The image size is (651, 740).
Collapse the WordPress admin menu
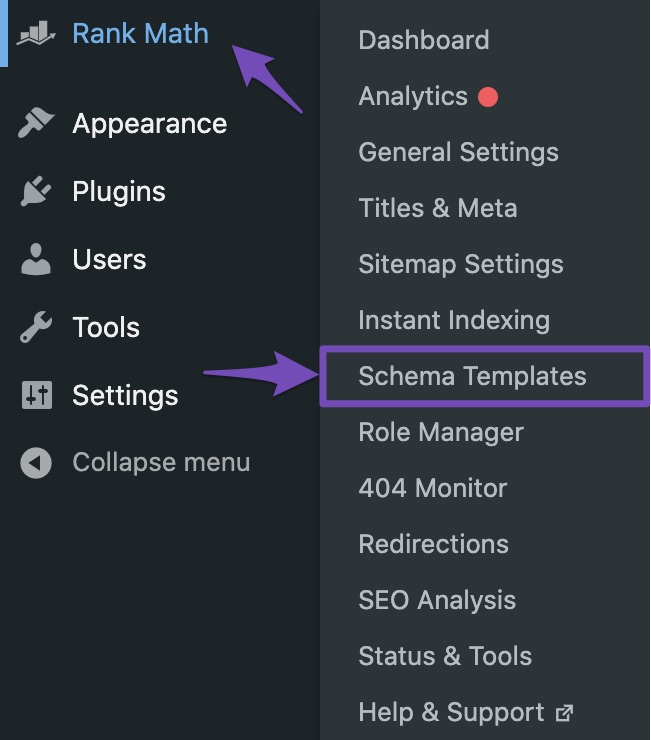click(x=160, y=463)
